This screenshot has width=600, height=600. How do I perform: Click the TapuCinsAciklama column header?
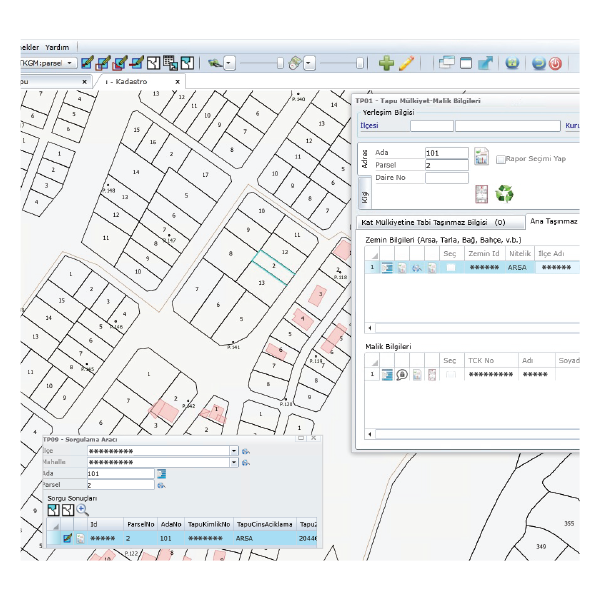(264, 525)
